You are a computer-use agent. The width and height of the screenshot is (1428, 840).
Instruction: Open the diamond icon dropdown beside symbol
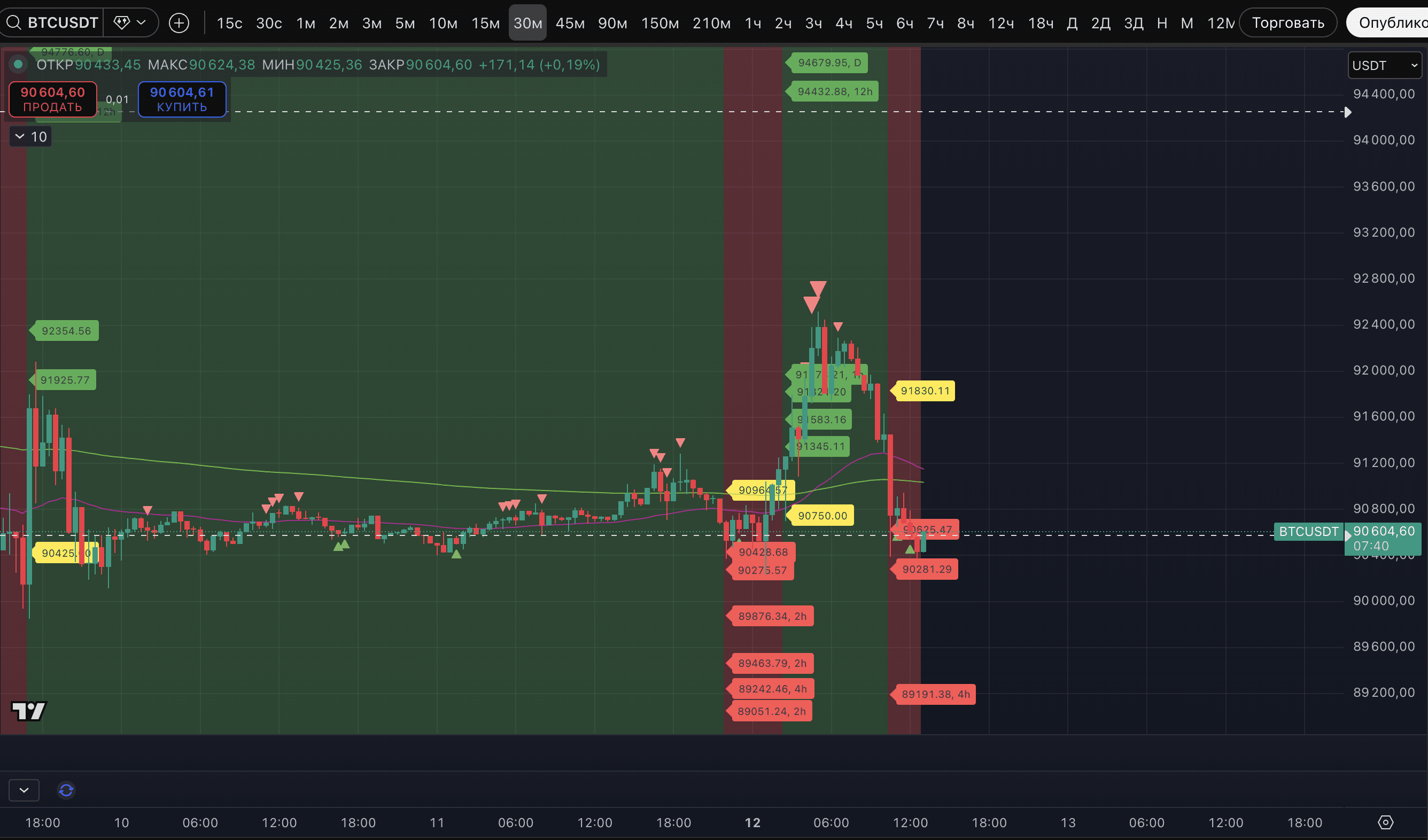(x=130, y=22)
